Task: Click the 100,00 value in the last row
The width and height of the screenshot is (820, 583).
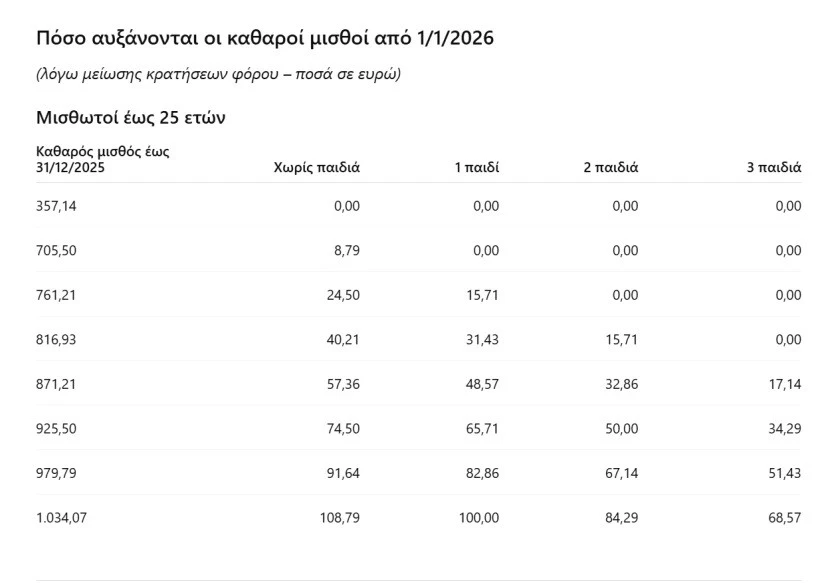Action: (478, 518)
